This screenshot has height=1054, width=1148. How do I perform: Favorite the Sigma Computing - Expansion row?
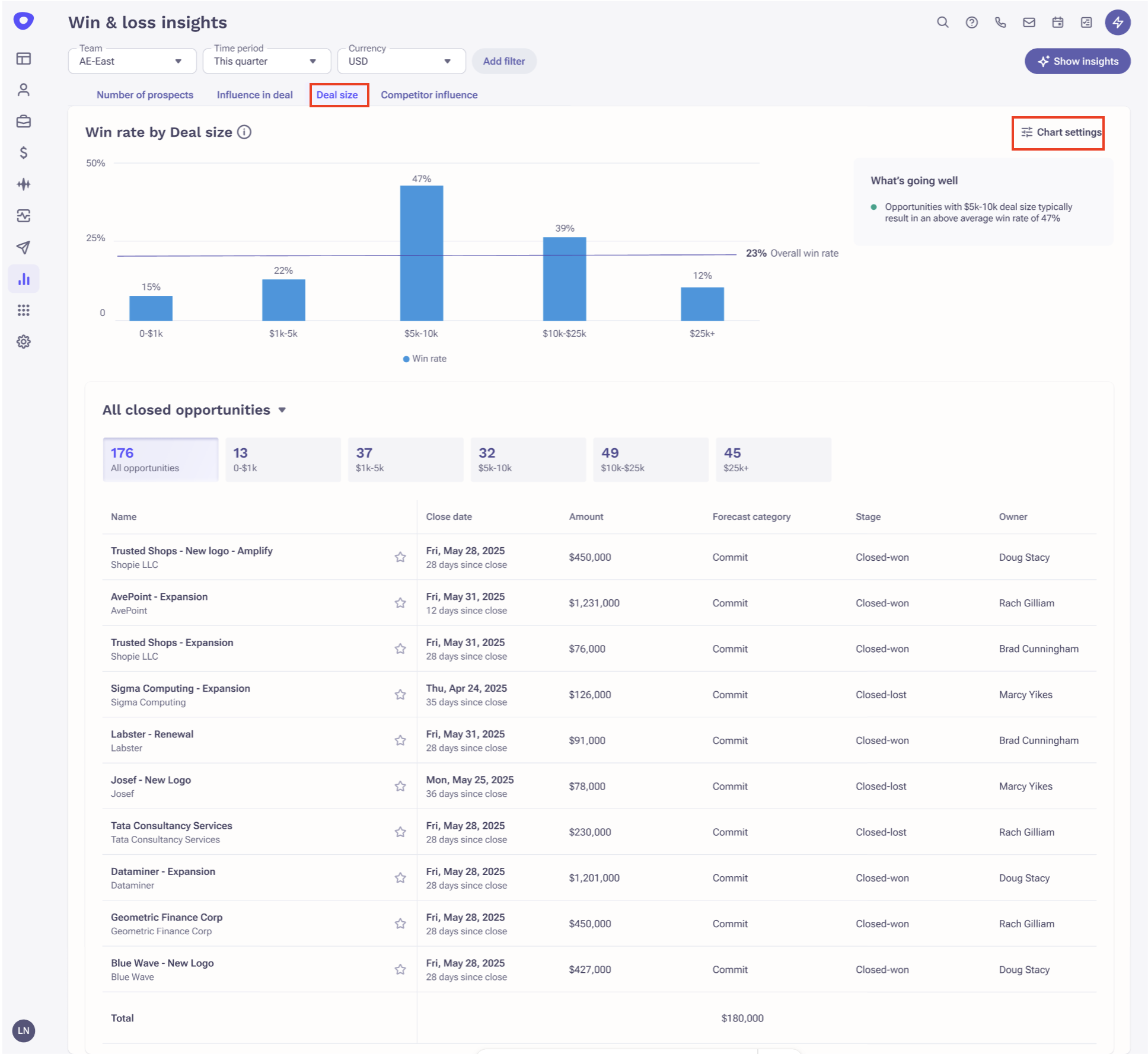click(x=400, y=695)
